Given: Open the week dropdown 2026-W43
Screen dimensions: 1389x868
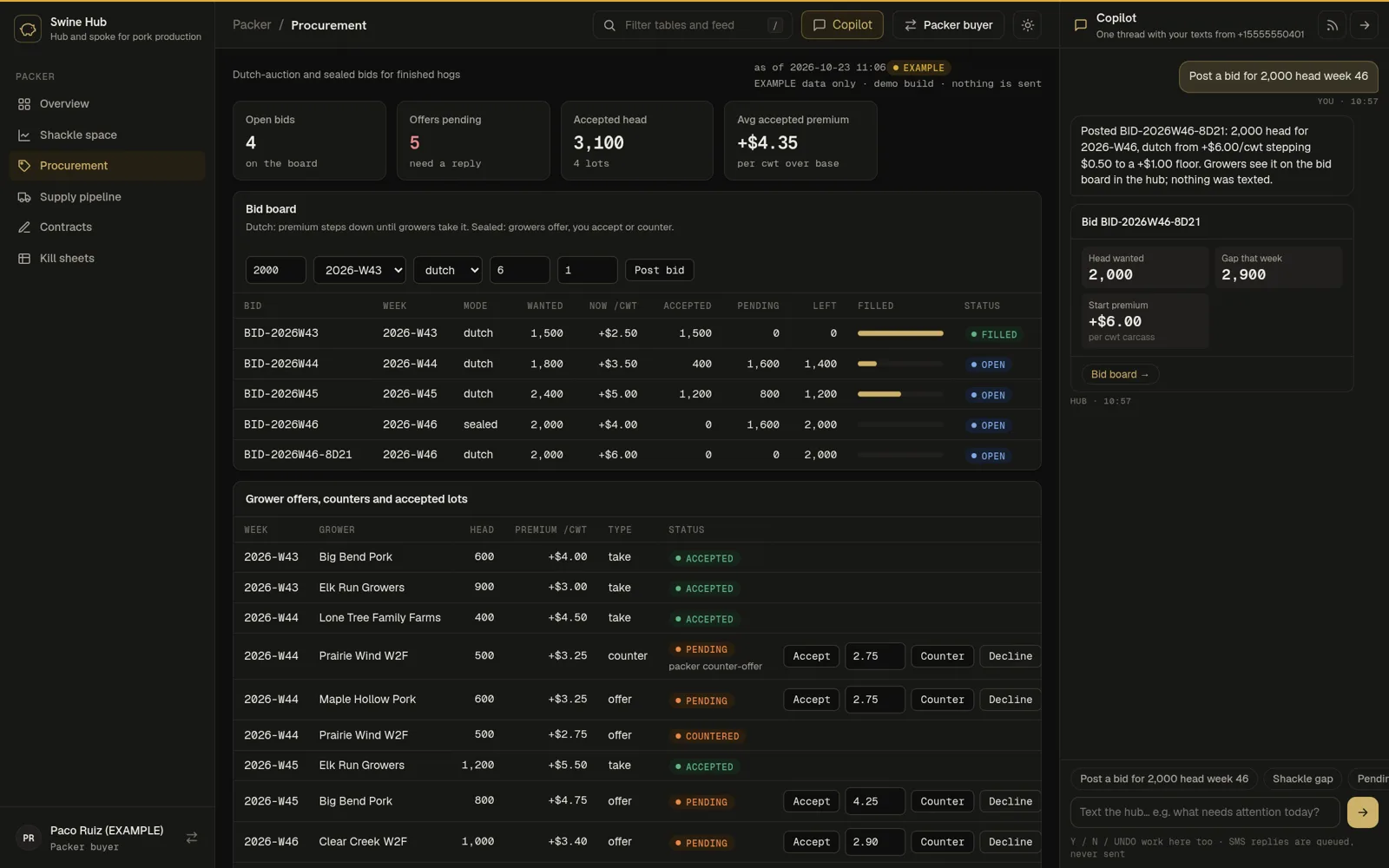Looking at the screenshot, I should pyautogui.click(x=359, y=270).
